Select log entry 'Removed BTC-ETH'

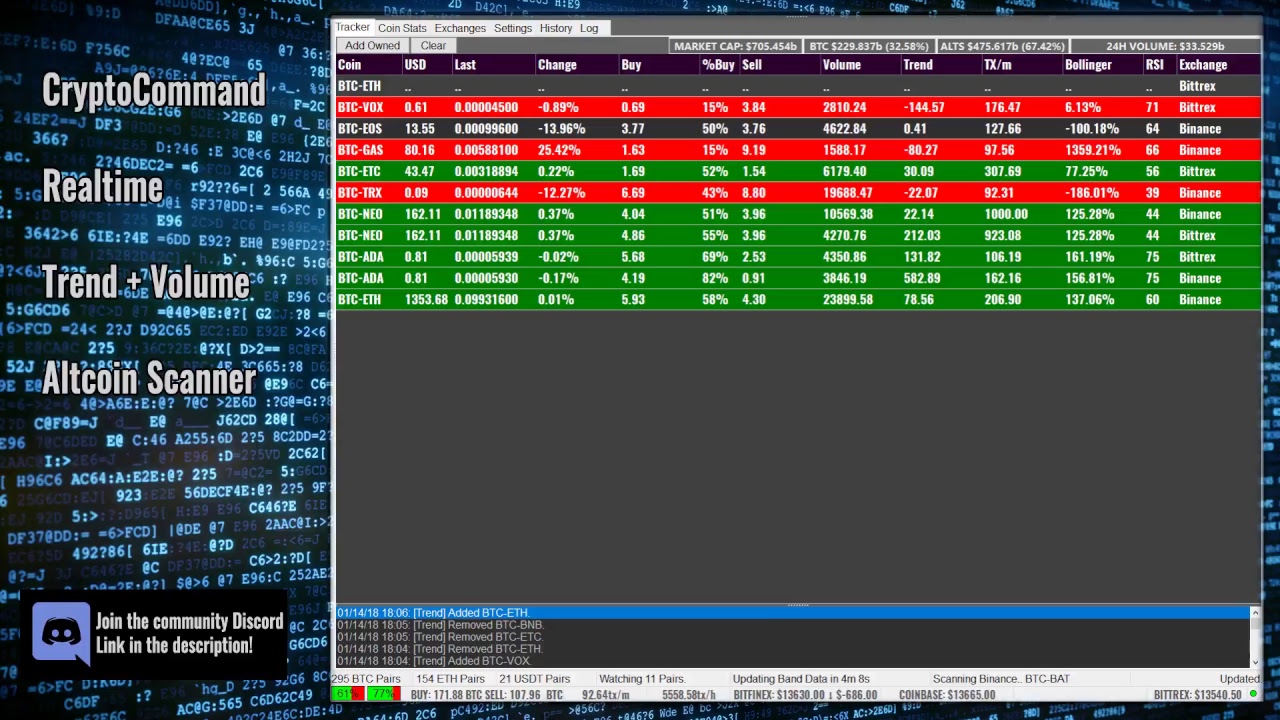792,649
